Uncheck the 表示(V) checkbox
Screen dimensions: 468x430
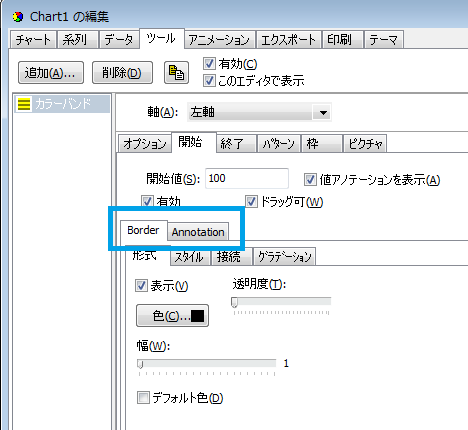tap(141, 286)
